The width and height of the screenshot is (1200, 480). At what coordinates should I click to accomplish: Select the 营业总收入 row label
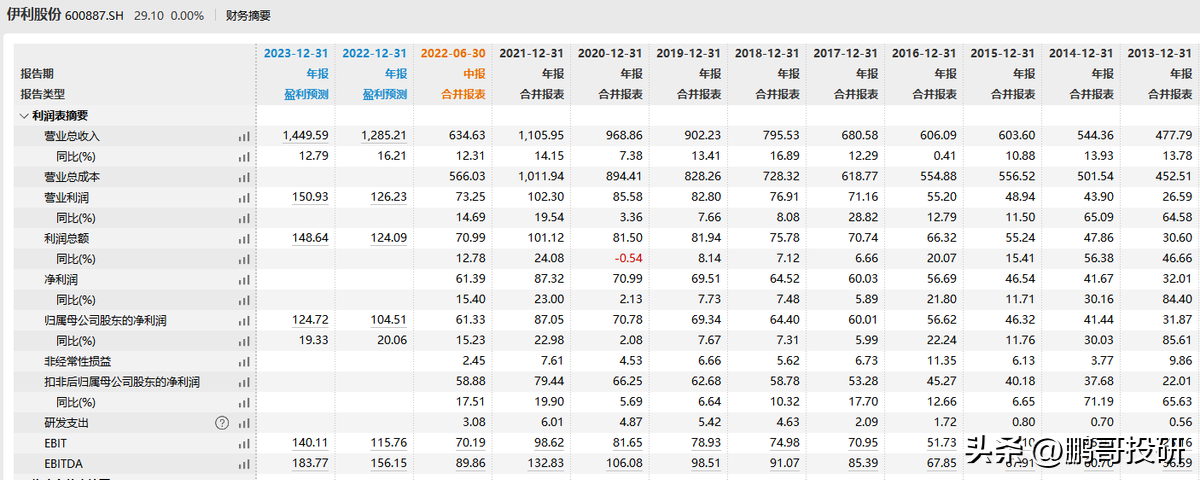click(72, 136)
